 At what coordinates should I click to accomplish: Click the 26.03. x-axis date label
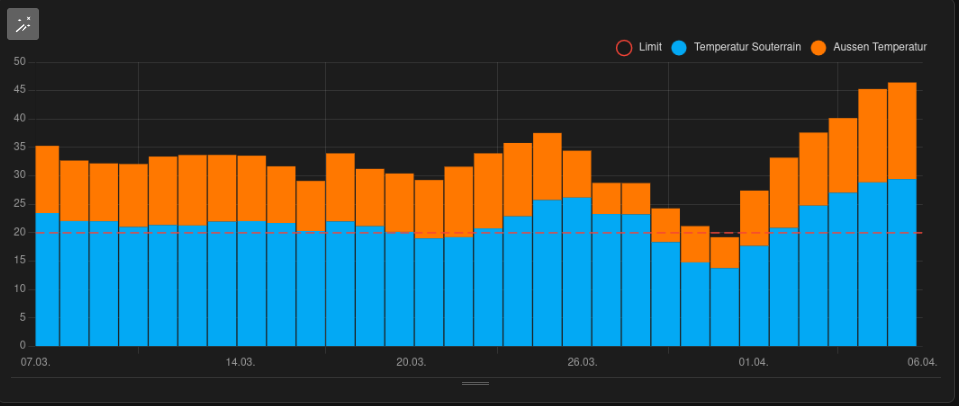point(582,362)
